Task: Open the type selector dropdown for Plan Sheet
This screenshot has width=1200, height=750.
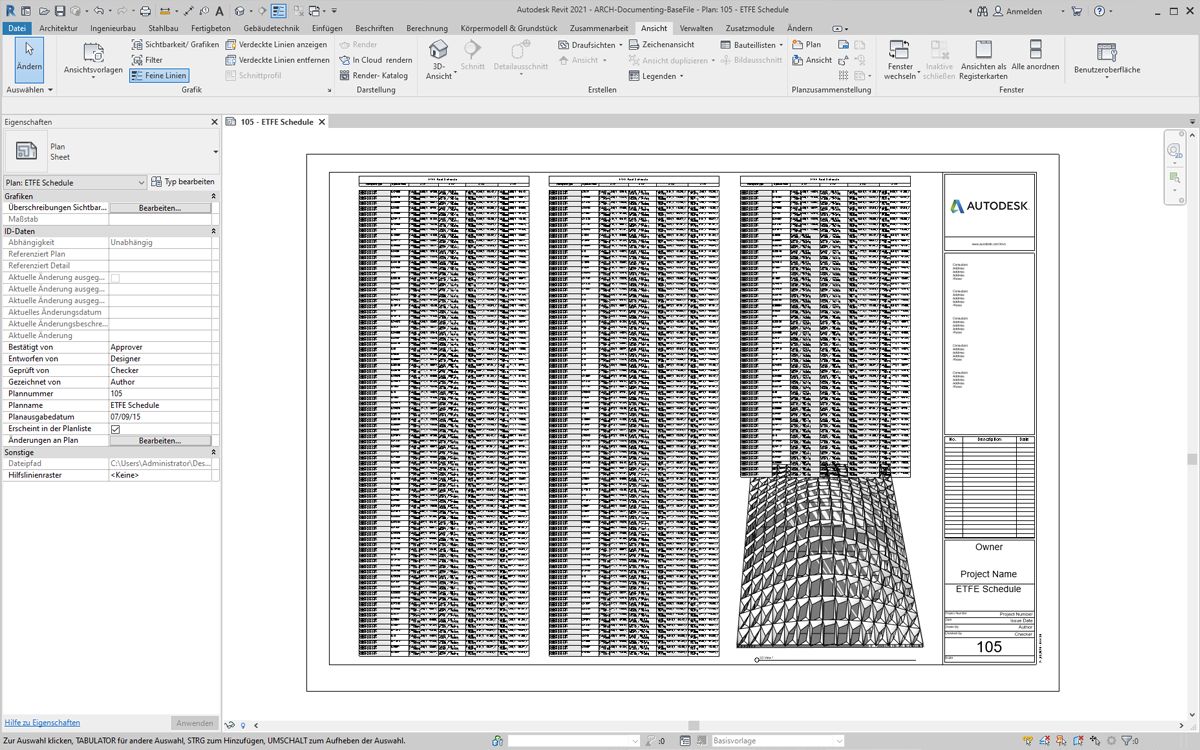Action: coord(216,152)
